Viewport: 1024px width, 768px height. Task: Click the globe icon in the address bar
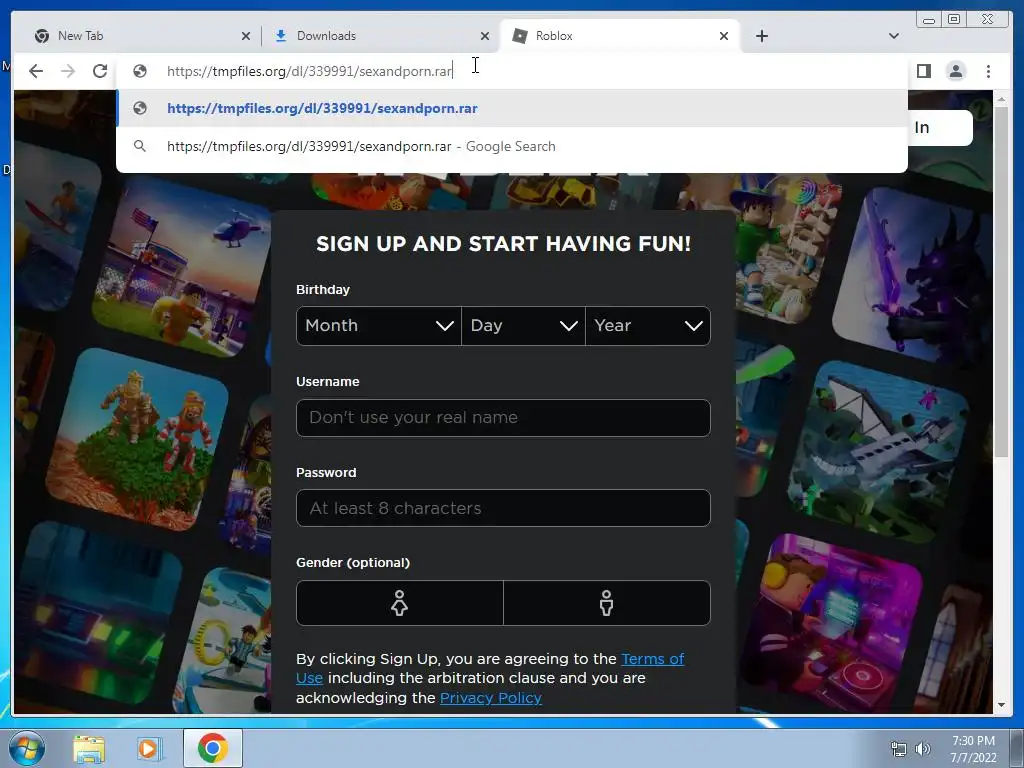pyautogui.click(x=140, y=71)
